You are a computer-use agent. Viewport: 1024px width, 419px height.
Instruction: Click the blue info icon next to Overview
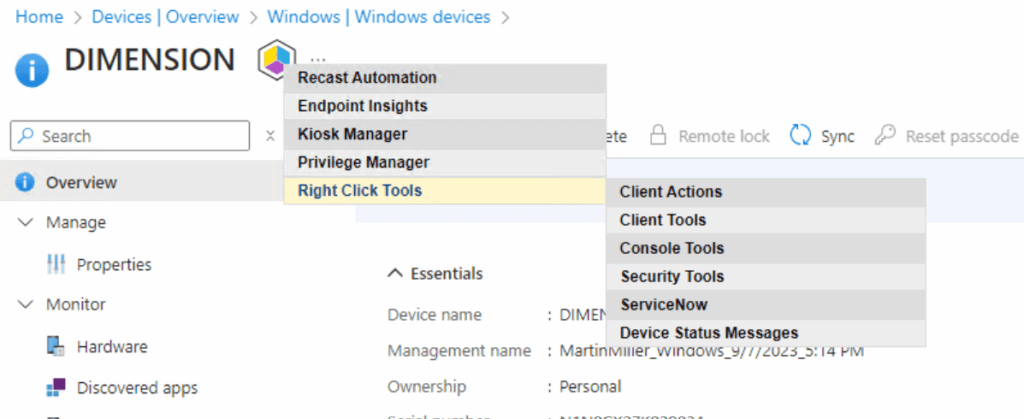pos(25,183)
